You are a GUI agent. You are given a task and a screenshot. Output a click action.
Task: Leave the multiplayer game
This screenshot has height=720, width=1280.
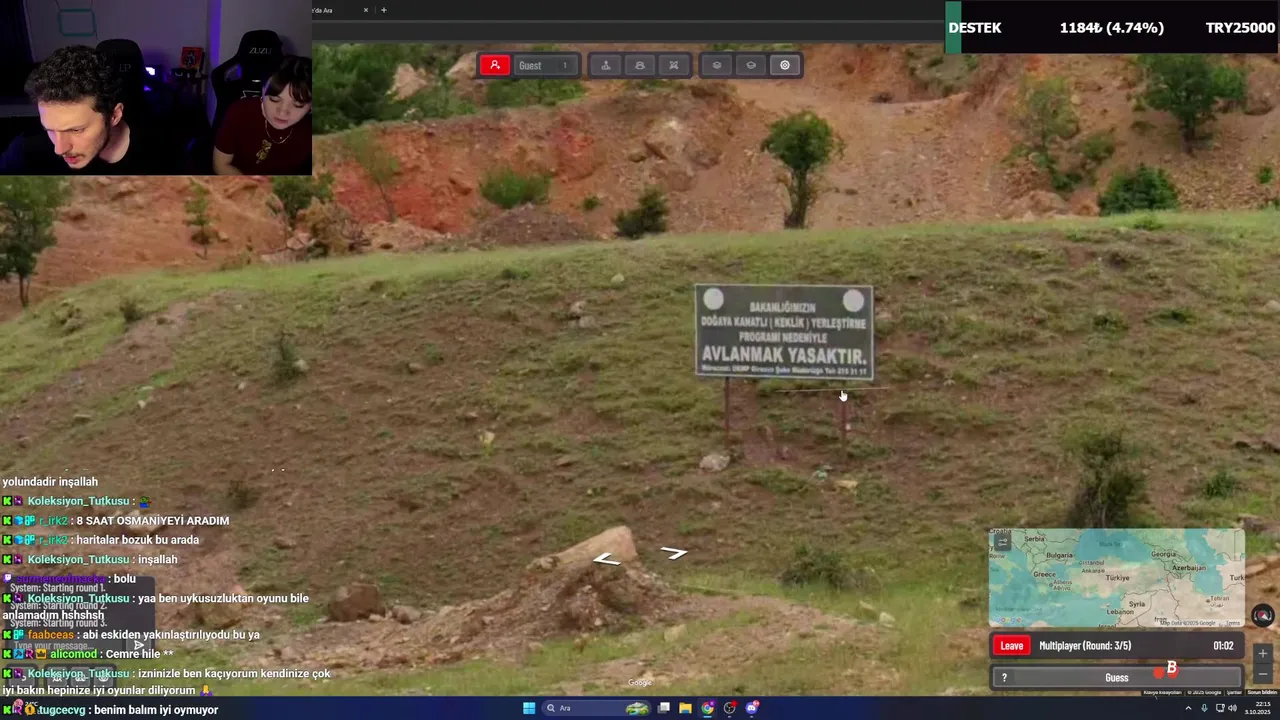click(1012, 646)
